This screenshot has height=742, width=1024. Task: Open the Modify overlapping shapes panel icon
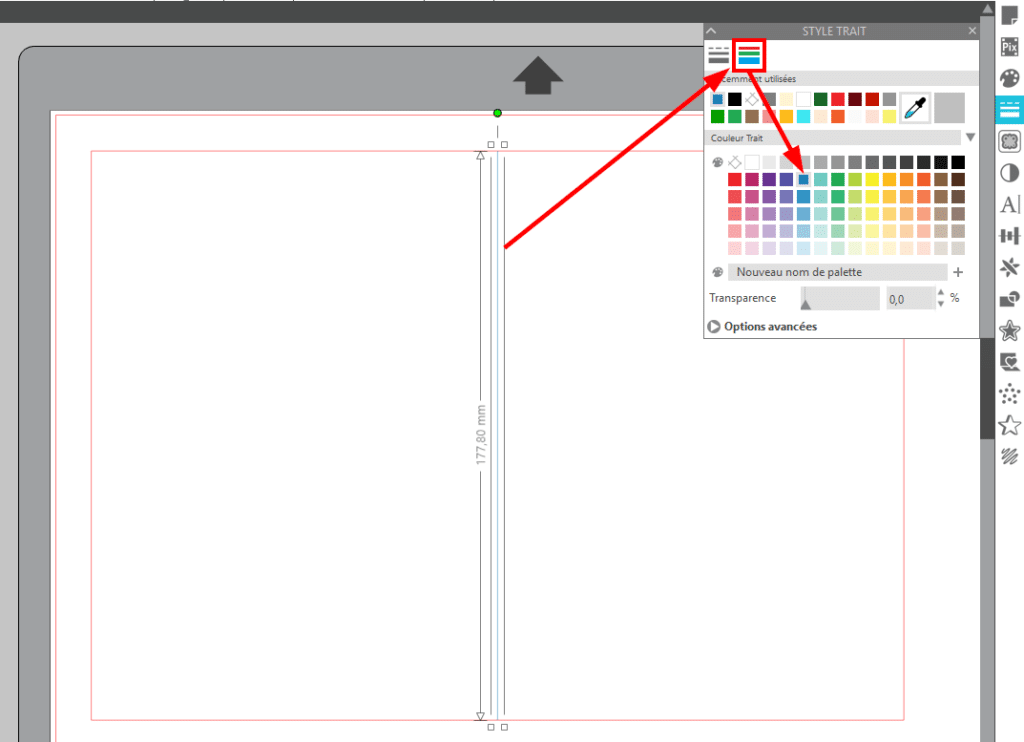coord(1010,299)
